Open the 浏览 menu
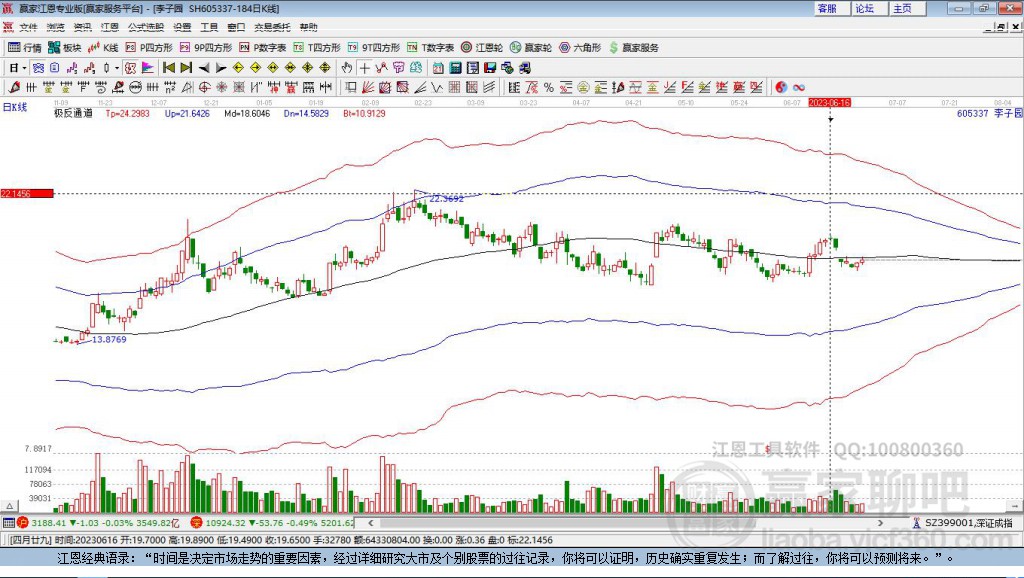The width and height of the screenshot is (1024, 578). coord(56,27)
